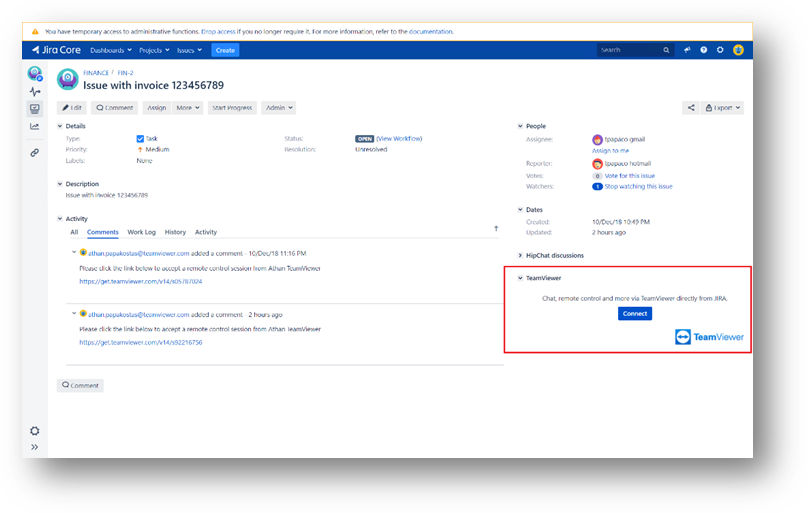Collapse the comment from 2 hours ago
Image resolution: width=808 pixels, height=513 pixels.
tap(74, 313)
